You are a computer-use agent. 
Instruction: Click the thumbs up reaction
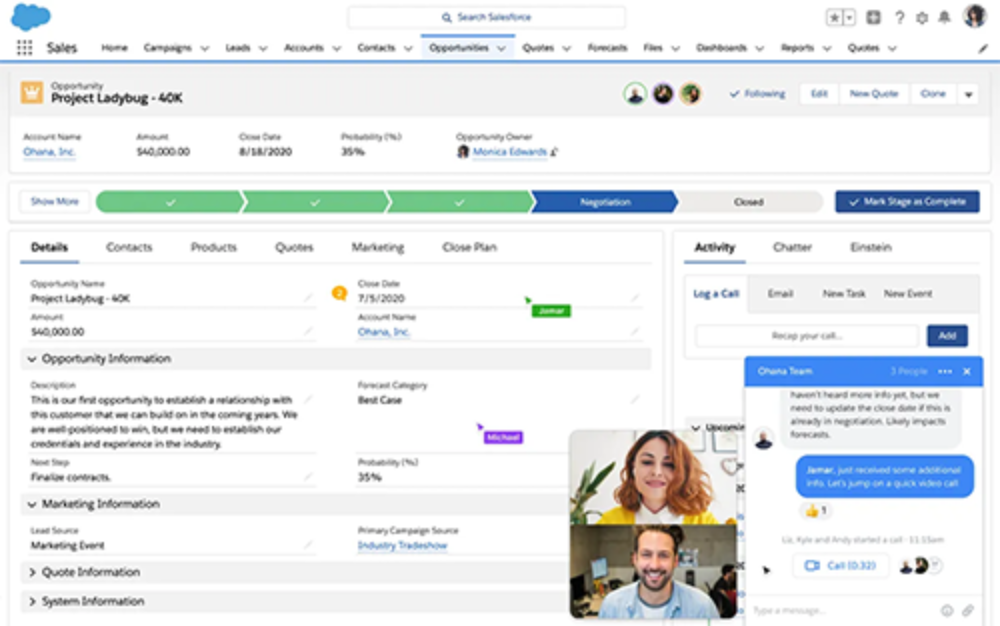816,510
